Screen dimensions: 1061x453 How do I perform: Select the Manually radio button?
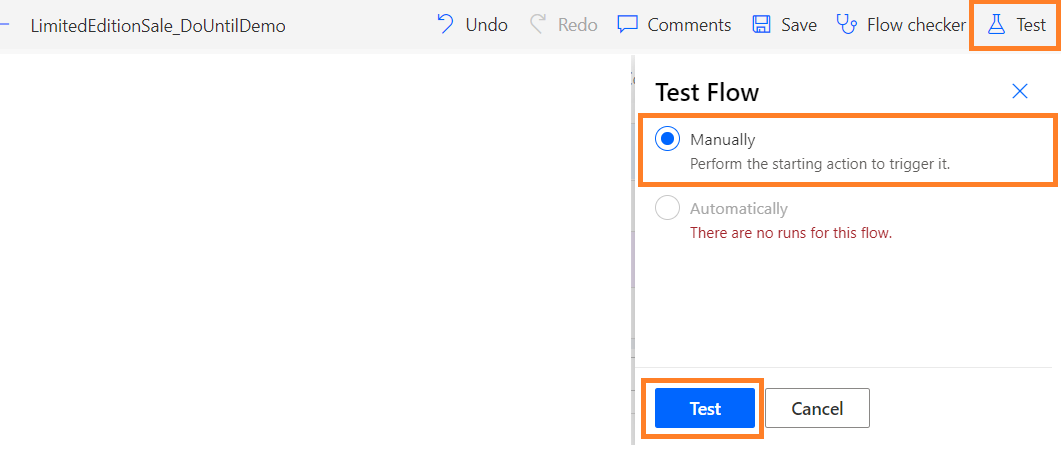coord(667,139)
